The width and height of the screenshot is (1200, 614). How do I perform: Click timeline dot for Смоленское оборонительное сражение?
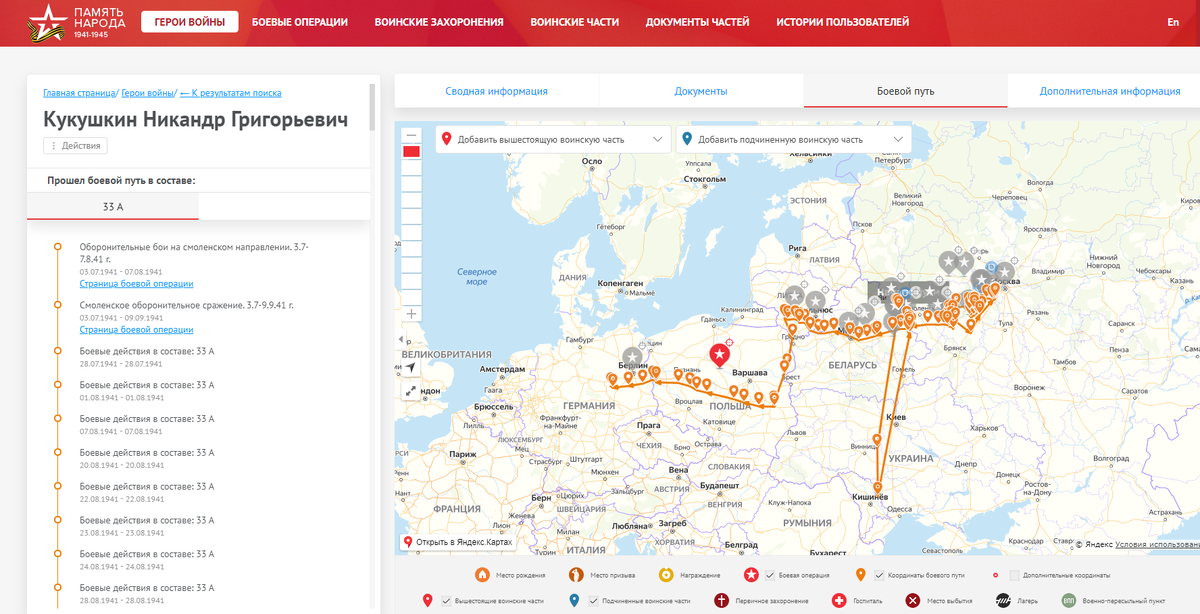[x=57, y=305]
